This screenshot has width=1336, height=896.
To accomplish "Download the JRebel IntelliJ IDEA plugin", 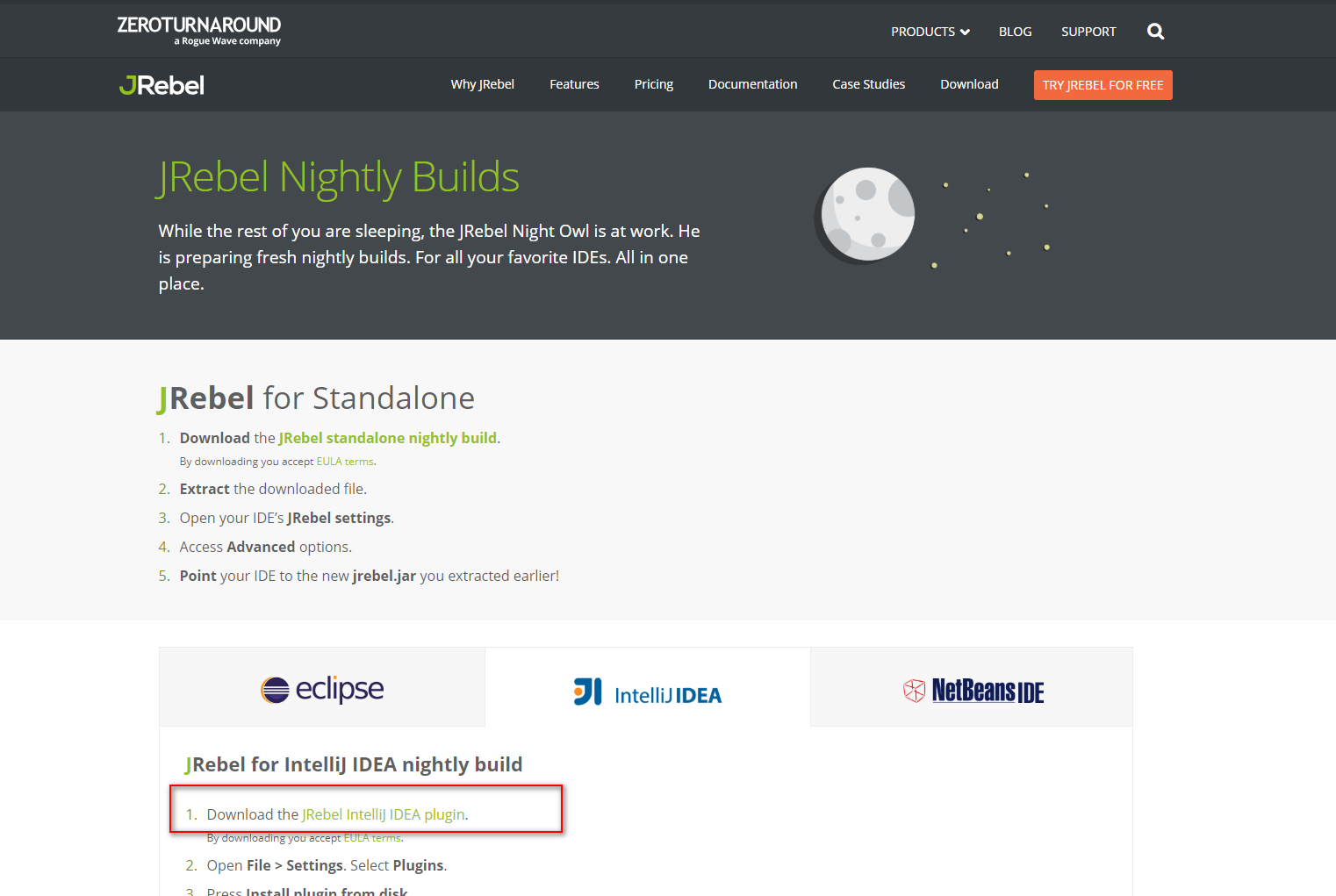I will 384,814.
